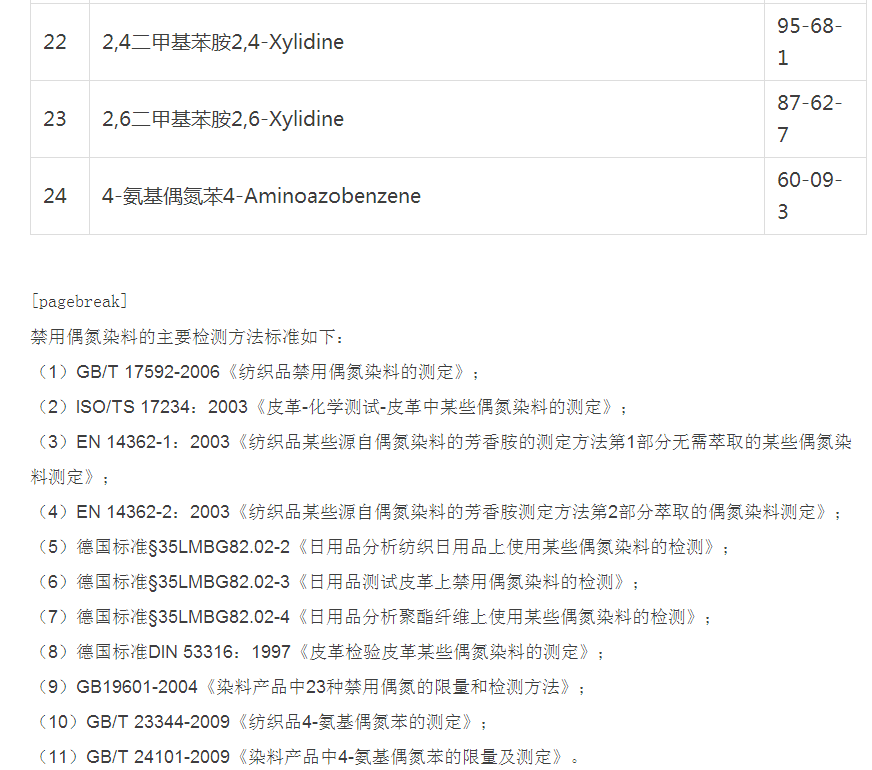This screenshot has width=872, height=770.
Task: Click the GB/T 24101-2009 standard line
Action: click(303, 756)
